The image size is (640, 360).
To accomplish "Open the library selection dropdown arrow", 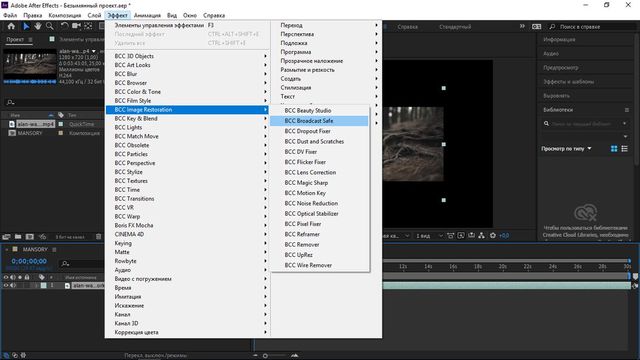I will [x=625, y=136].
